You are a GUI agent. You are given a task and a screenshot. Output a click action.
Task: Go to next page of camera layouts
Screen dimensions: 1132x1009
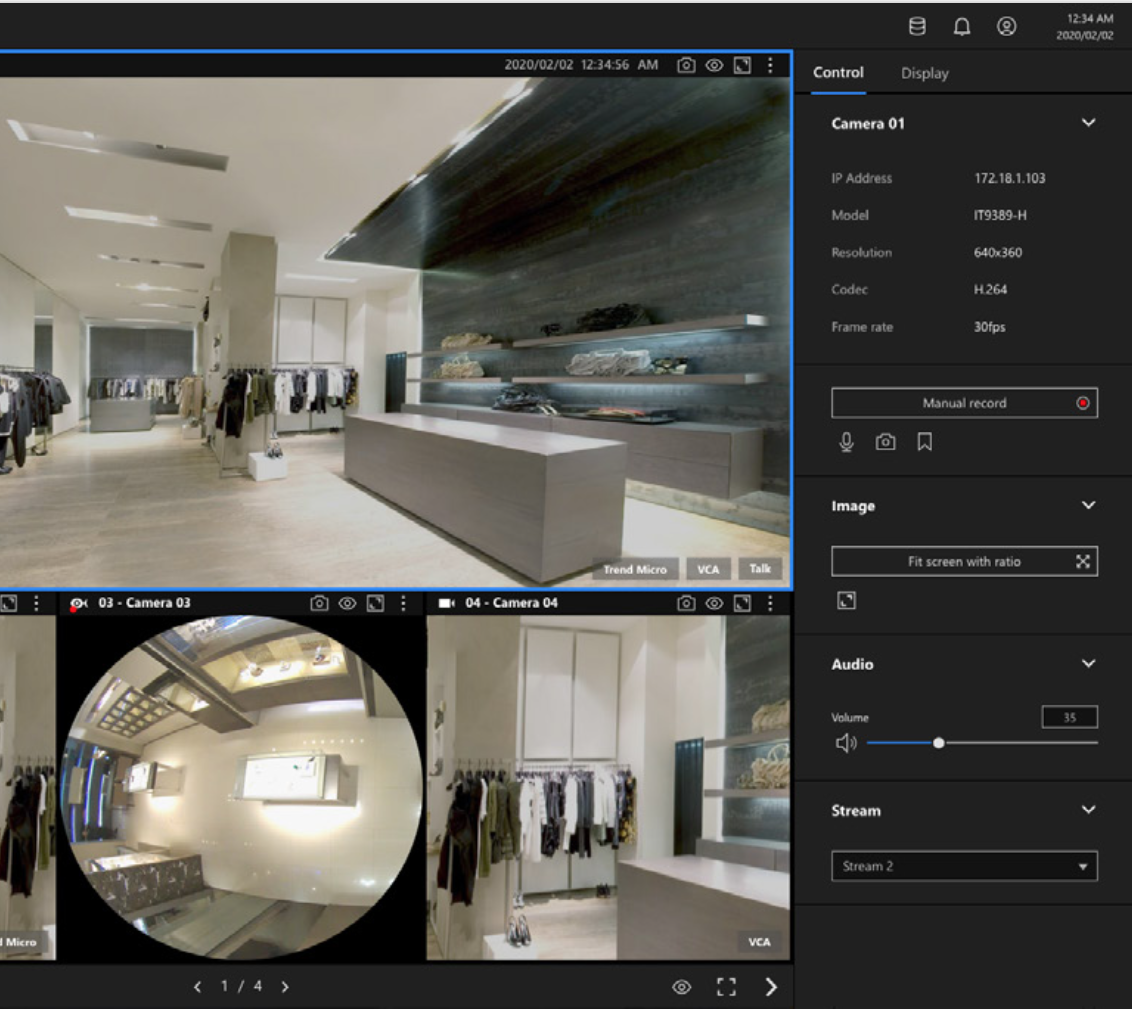coord(285,987)
